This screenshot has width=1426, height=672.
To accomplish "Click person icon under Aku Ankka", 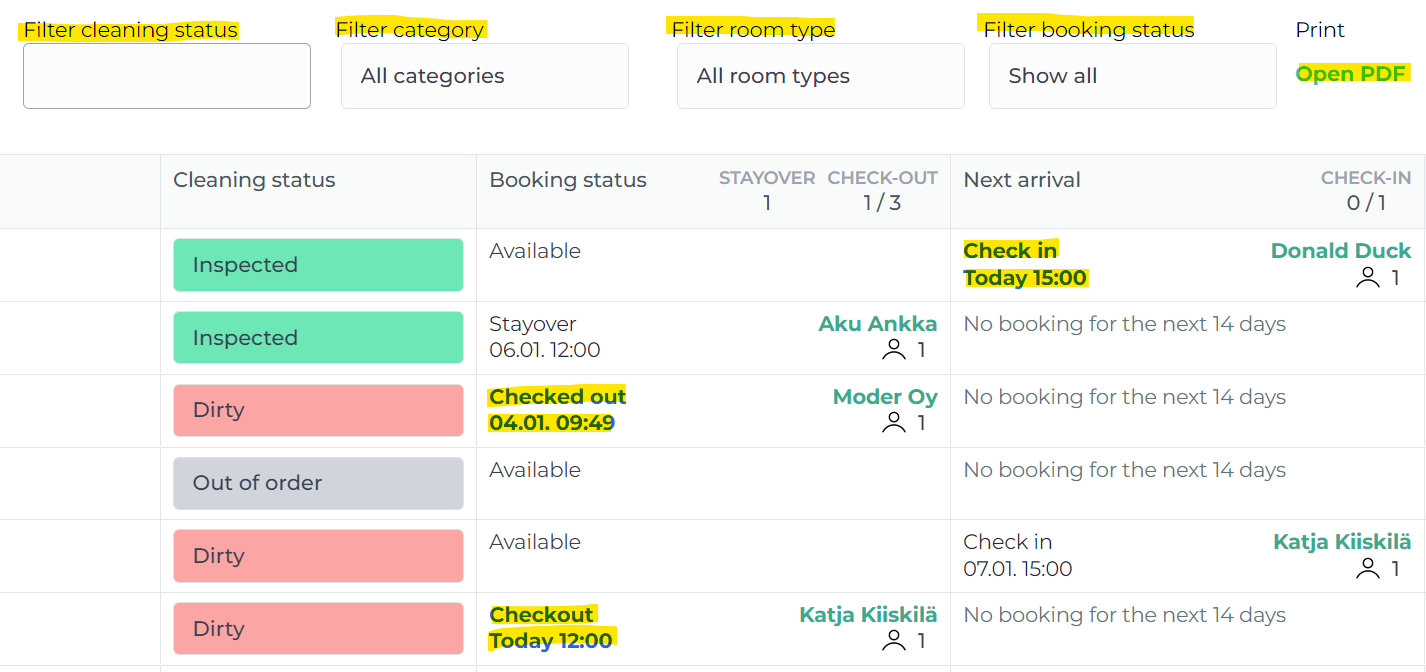I will (893, 350).
